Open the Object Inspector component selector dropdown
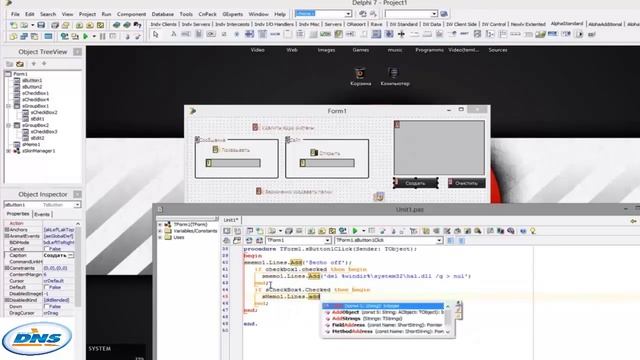 77,204
